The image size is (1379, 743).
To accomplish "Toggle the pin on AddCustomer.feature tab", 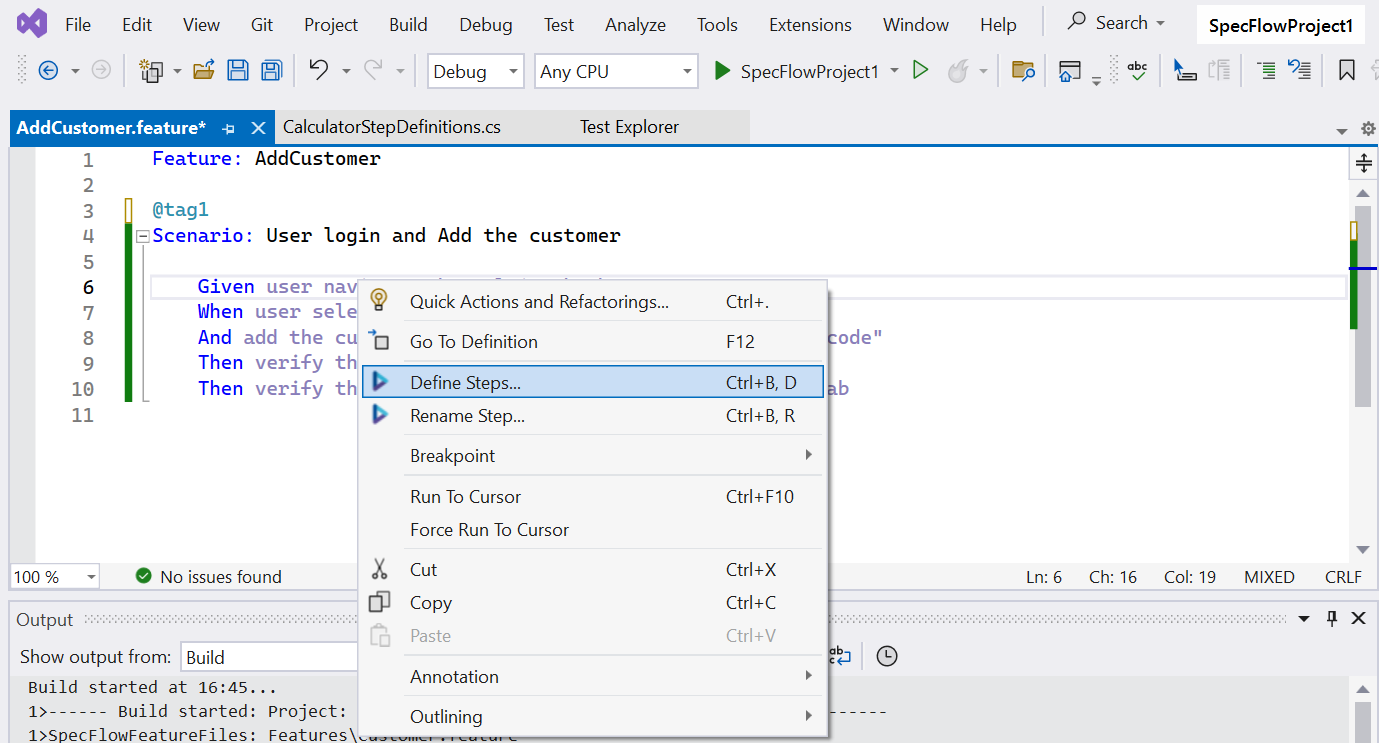I will coord(229,128).
